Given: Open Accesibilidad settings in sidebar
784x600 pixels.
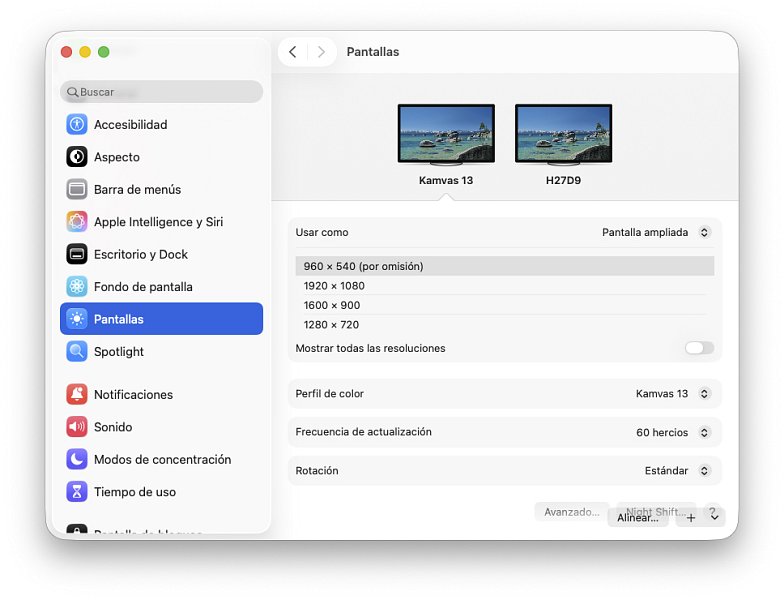Looking at the screenshot, I should [x=130, y=125].
